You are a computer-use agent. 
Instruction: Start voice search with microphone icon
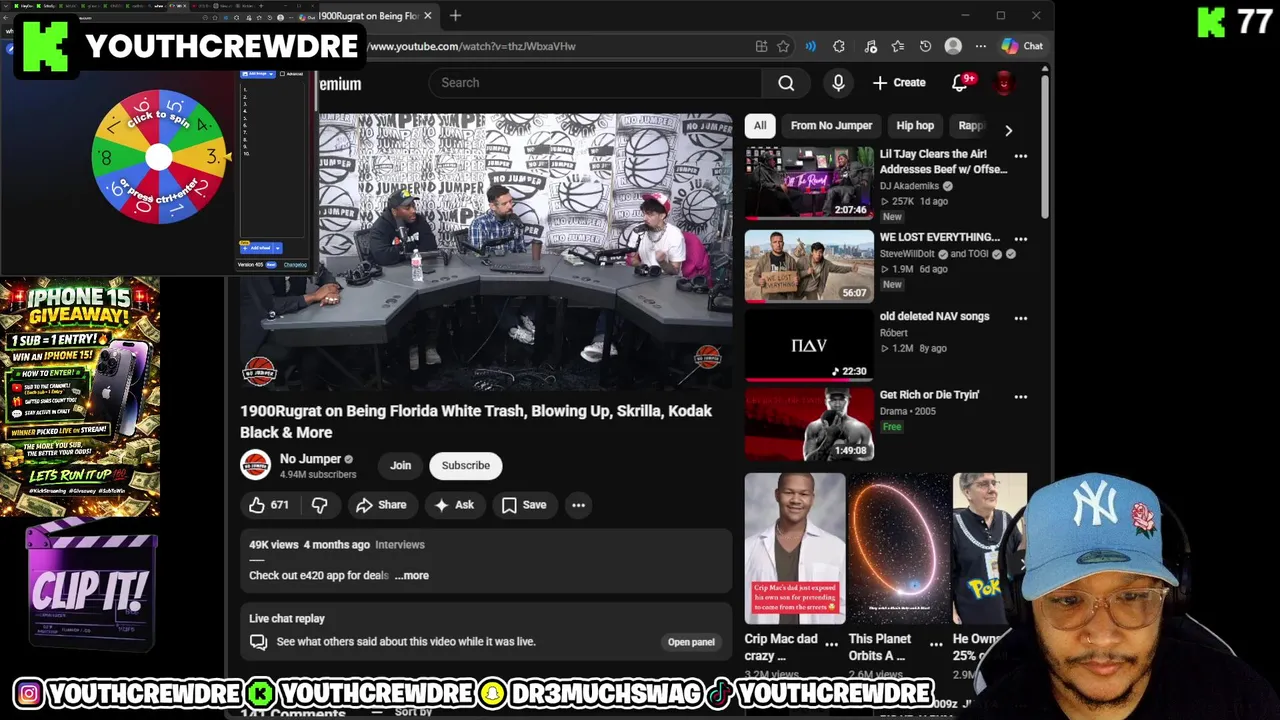[x=838, y=83]
